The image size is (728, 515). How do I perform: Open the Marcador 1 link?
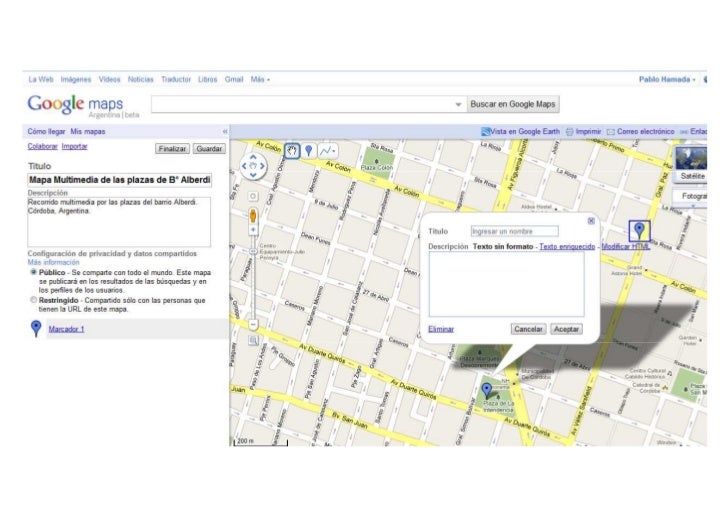[x=66, y=329]
